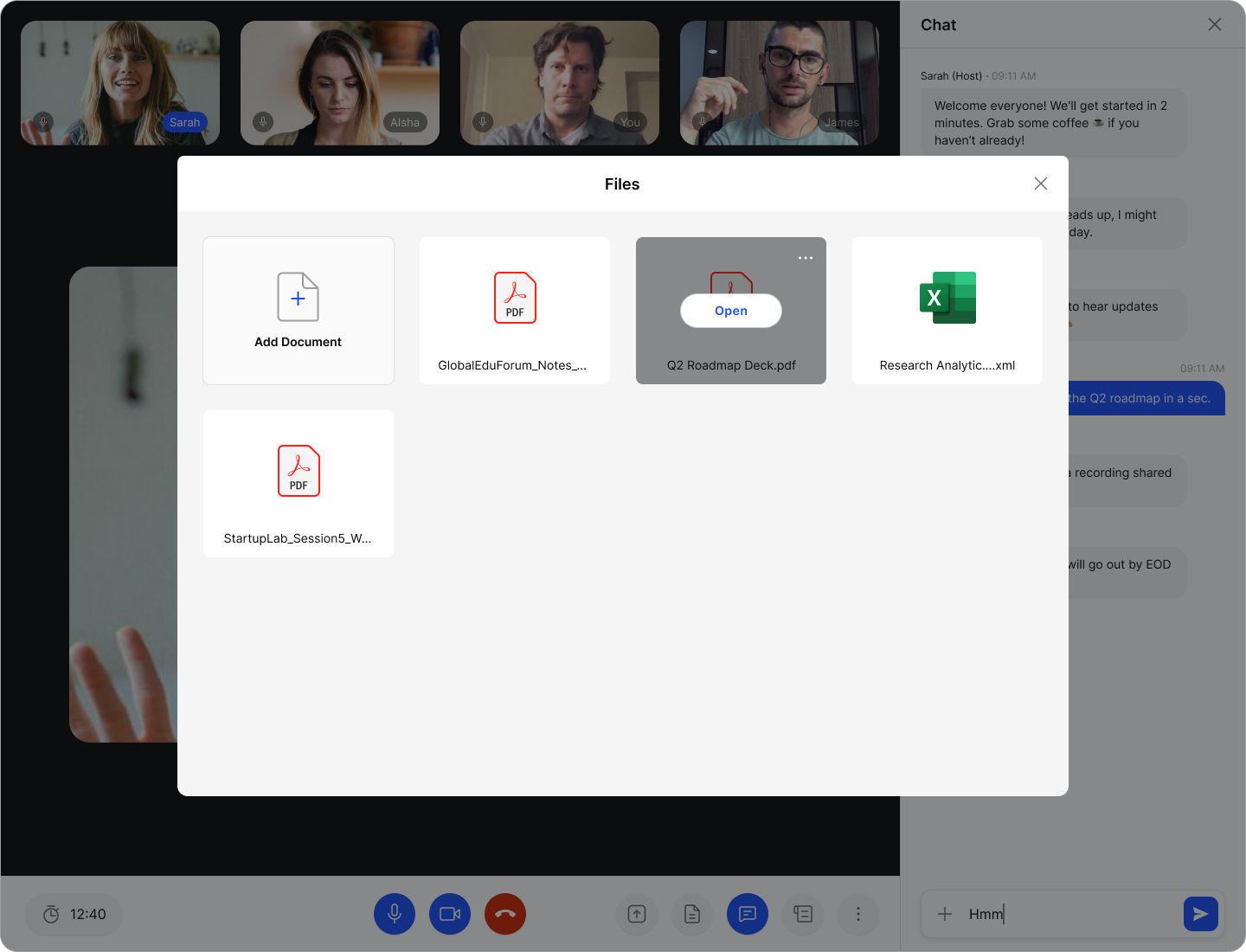Open the files document icon in toolbar
Screen dimensions: 1246x952
(x=692, y=914)
